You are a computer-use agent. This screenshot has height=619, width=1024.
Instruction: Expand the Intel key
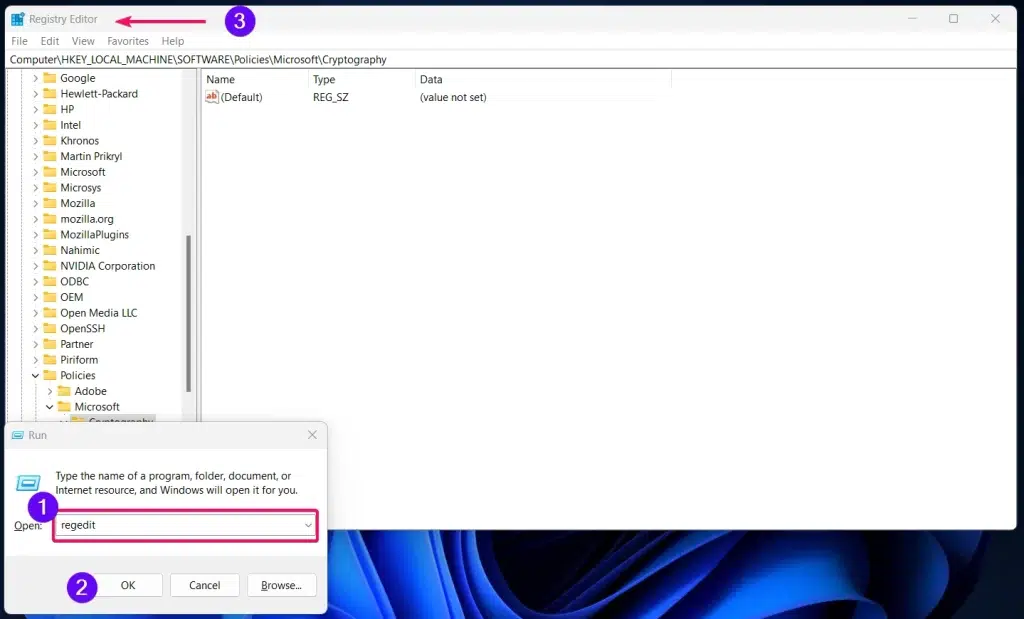coord(35,125)
